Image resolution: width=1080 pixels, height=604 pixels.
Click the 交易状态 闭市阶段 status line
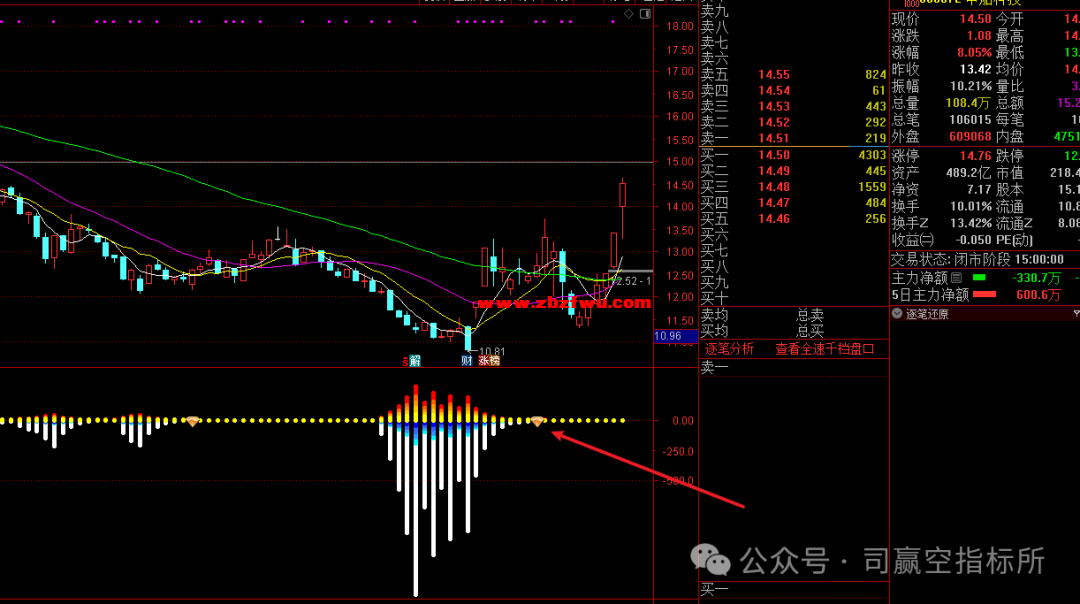click(x=977, y=260)
